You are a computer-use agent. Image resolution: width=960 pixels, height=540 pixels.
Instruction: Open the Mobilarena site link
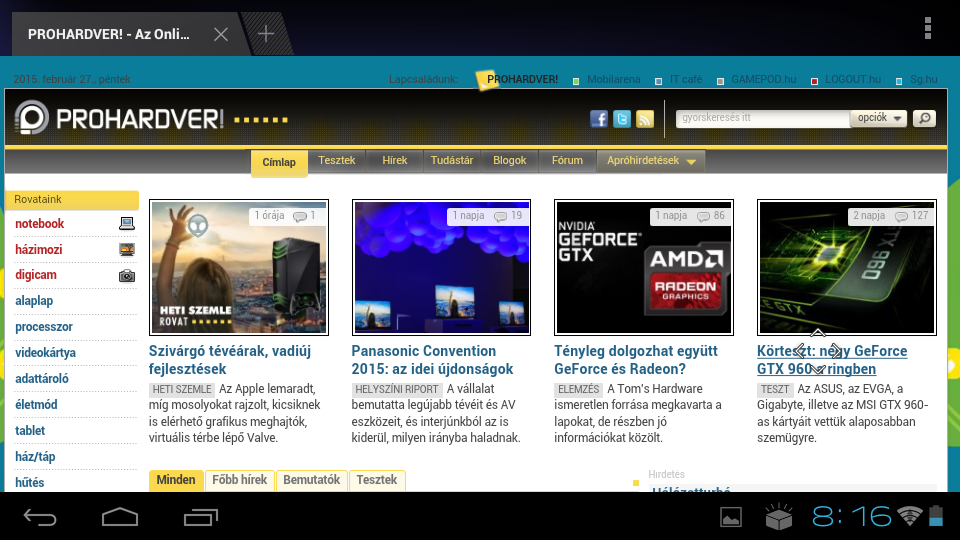(x=613, y=80)
